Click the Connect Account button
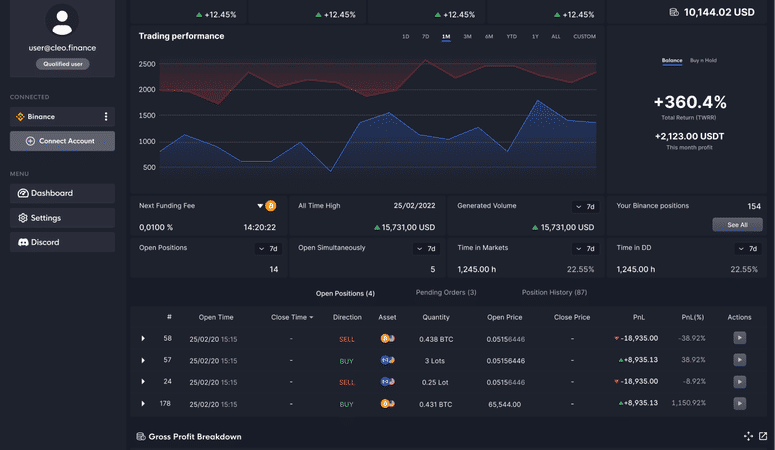The image size is (775, 450). [x=62, y=141]
